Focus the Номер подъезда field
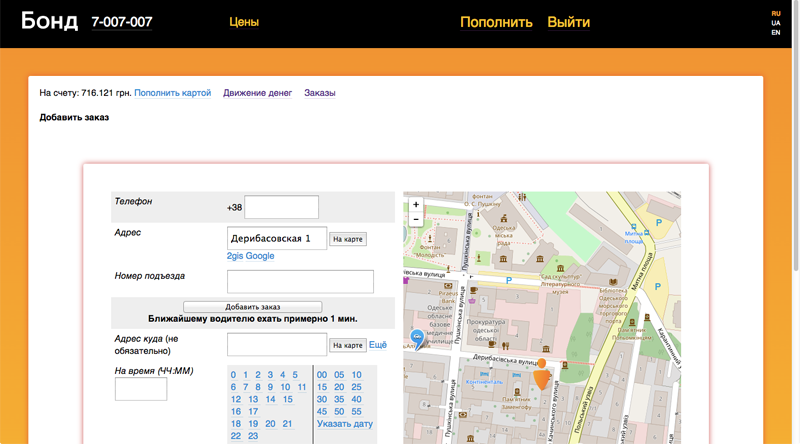800x444 pixels. 300,282
